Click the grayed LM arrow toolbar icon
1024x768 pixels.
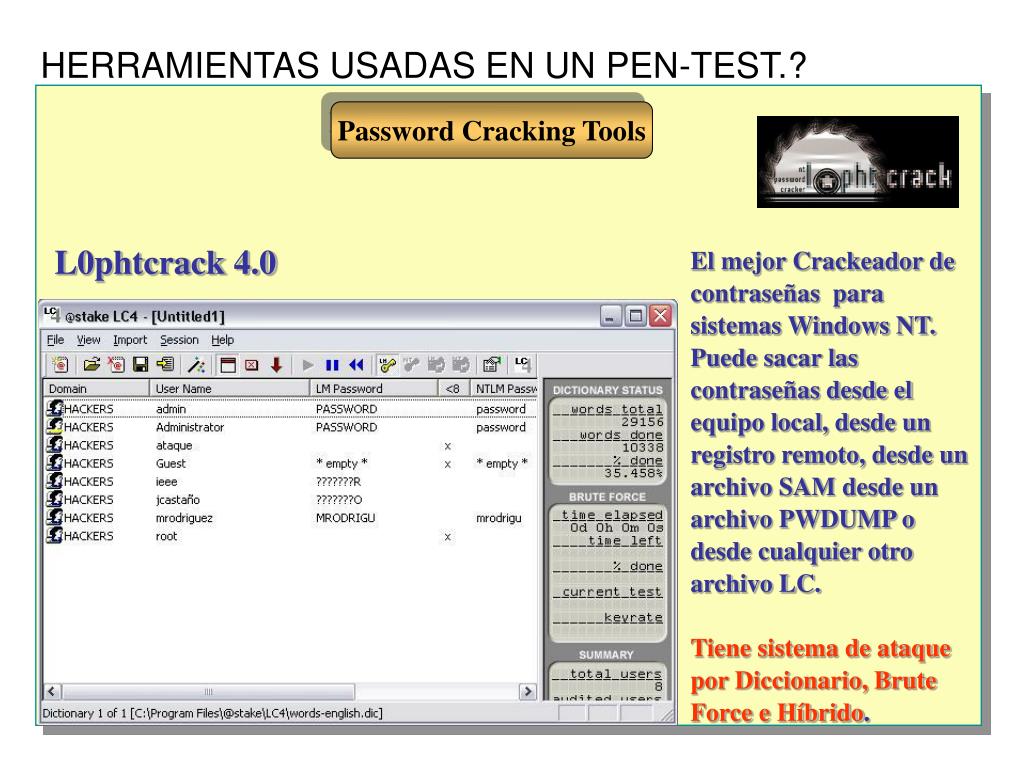click(436, 365)
